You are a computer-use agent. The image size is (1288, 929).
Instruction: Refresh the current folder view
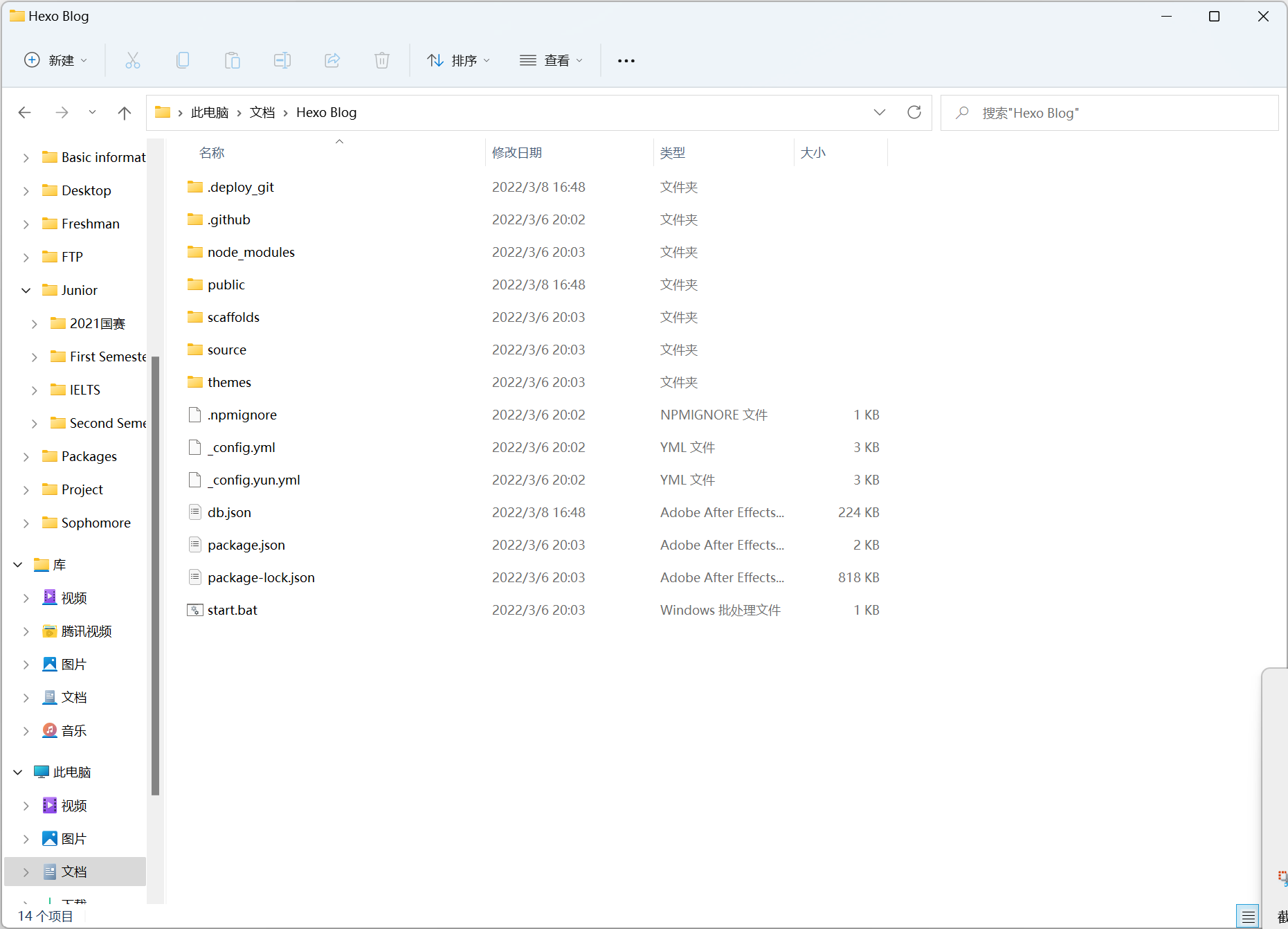point(914,113)
